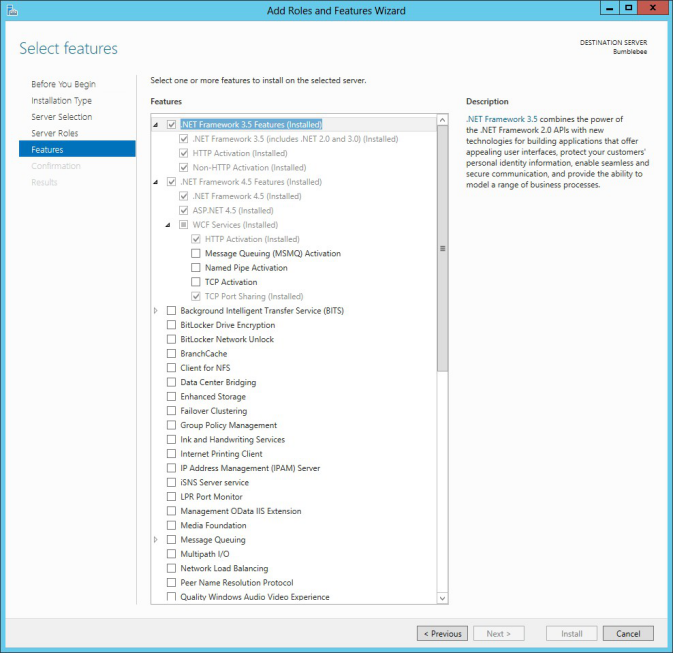Check Group Policy Management box
The image size is (674, 654).
[172, 425]
